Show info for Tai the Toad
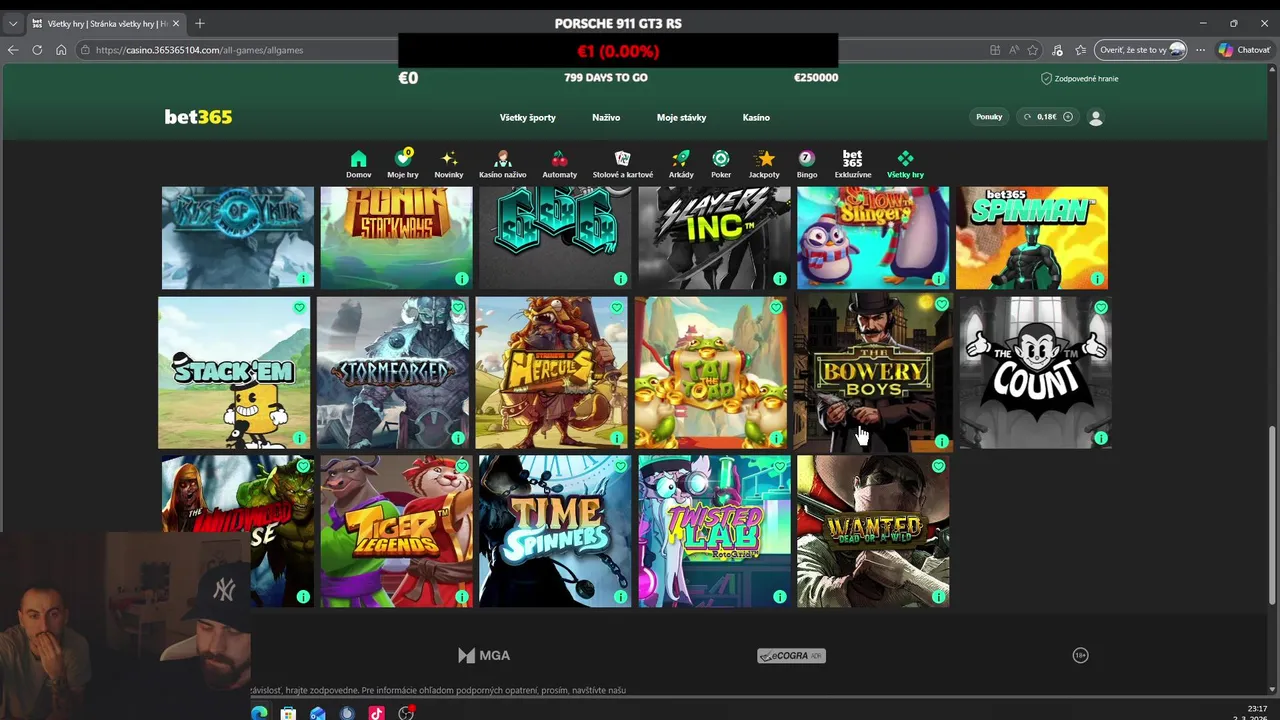Image resolution: width=1280 pixels, height=720 pixels. 776,438
